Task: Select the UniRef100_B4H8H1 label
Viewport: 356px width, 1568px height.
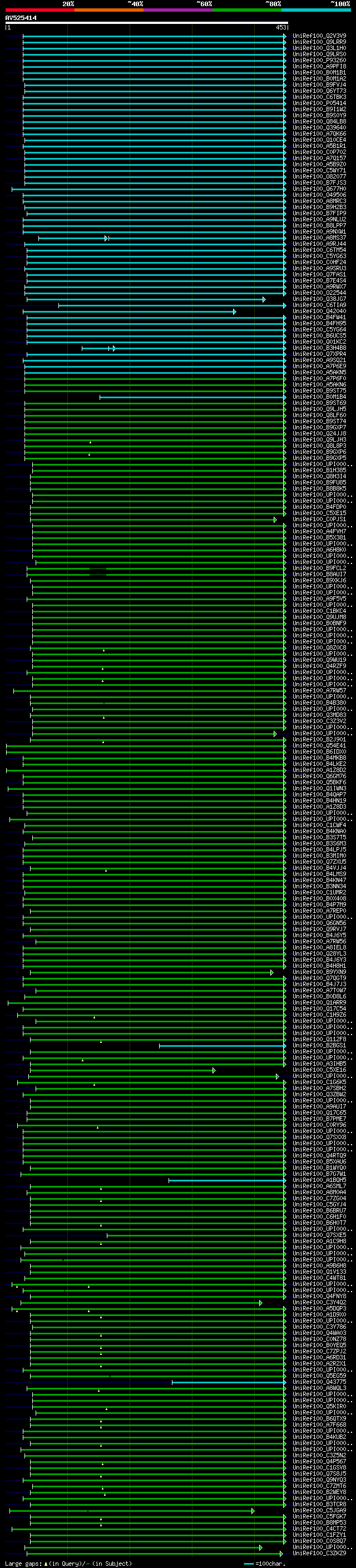Action: (319, 966)
